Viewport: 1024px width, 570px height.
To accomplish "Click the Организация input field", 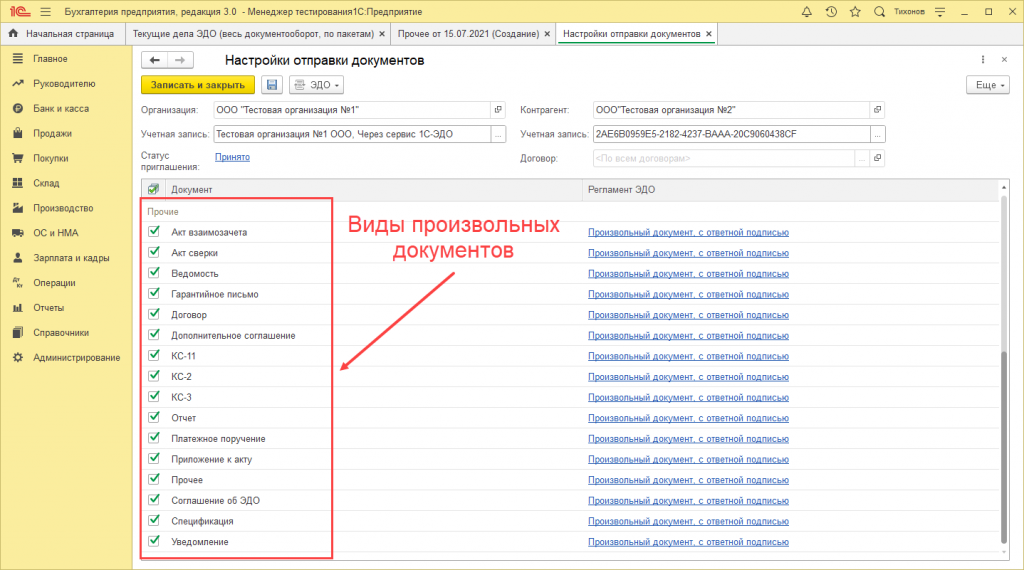I will tap(352, 110).
